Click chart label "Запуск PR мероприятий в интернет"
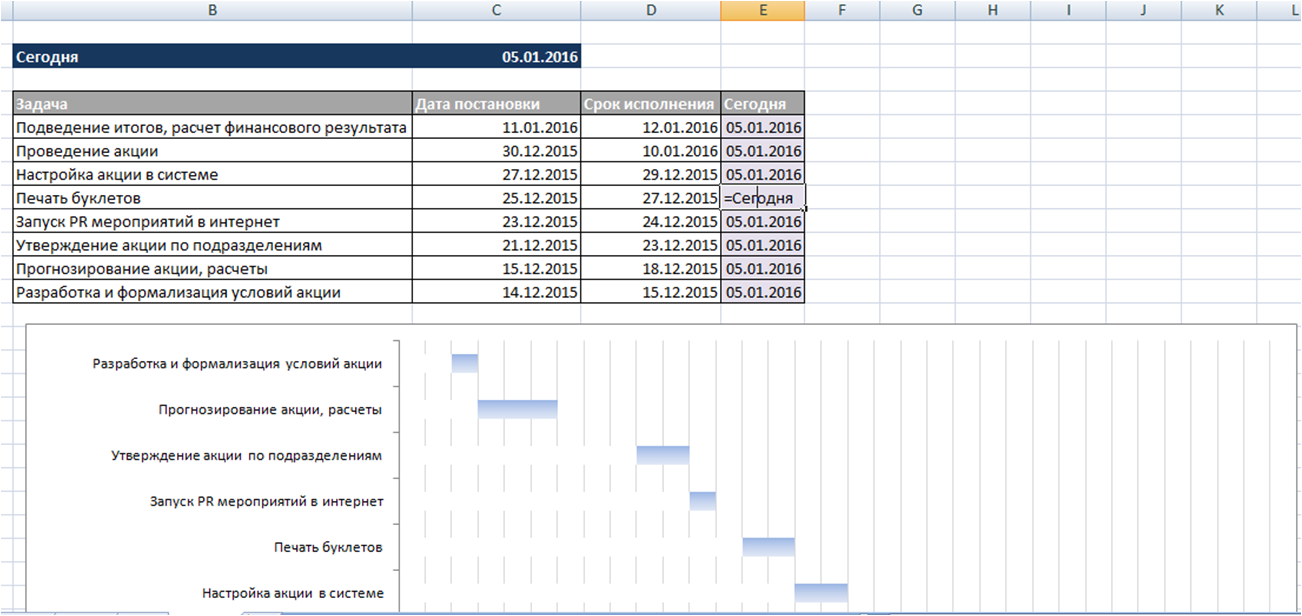The height and width of the screenshot is (616, 1302). [266, 501]
